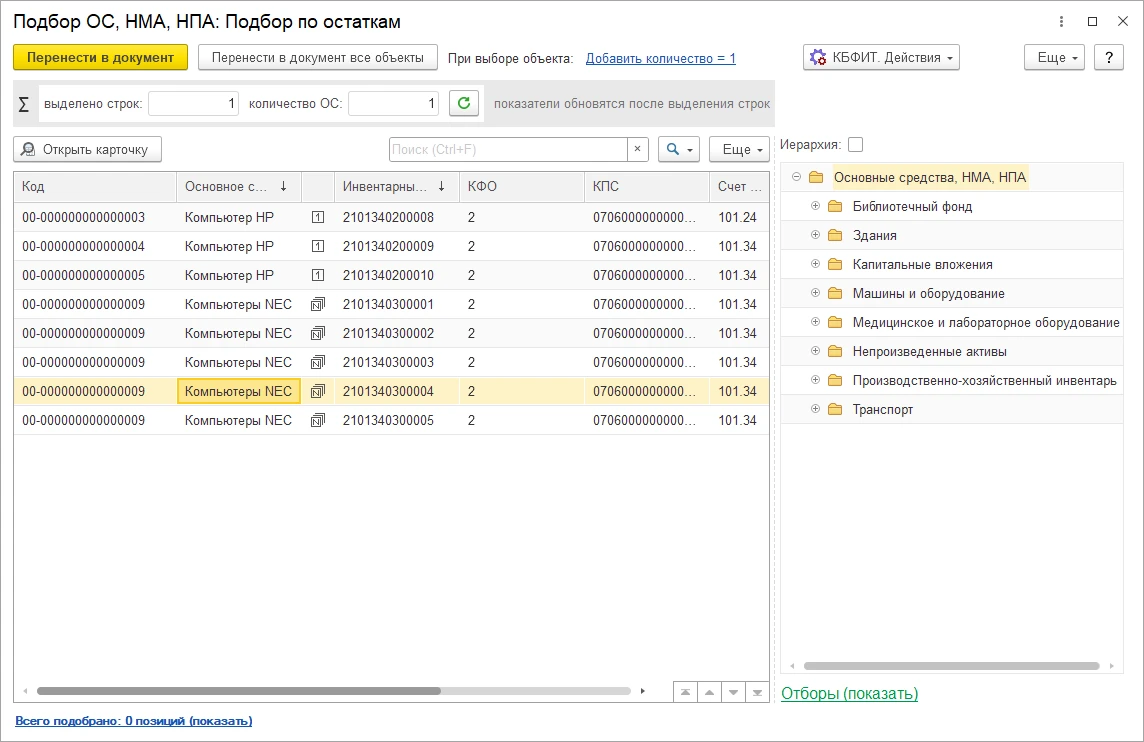Sort by the Код column header
1144x742 pixels.
[x=95, y=187]
